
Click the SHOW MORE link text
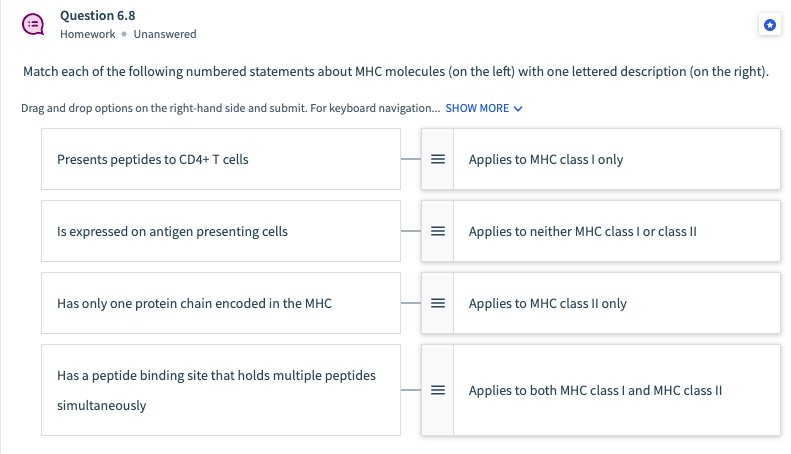click(484, 108)
